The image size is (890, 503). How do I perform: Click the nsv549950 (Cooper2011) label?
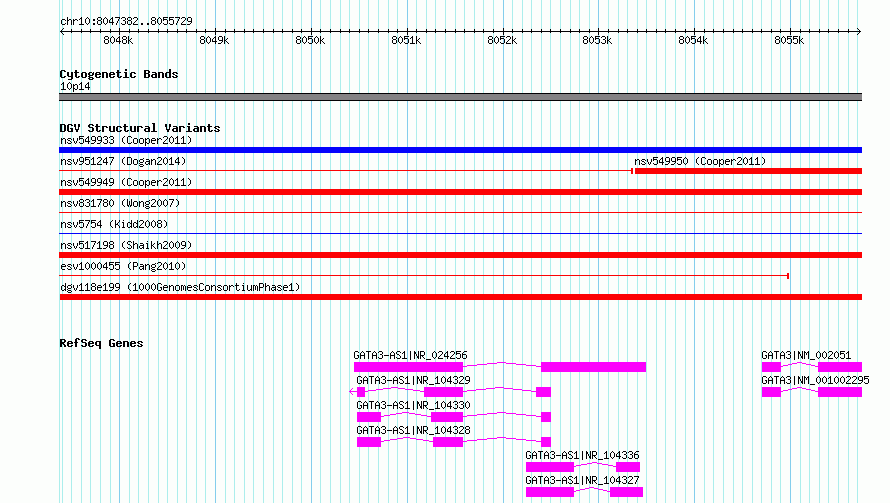(x=700, y=161)
